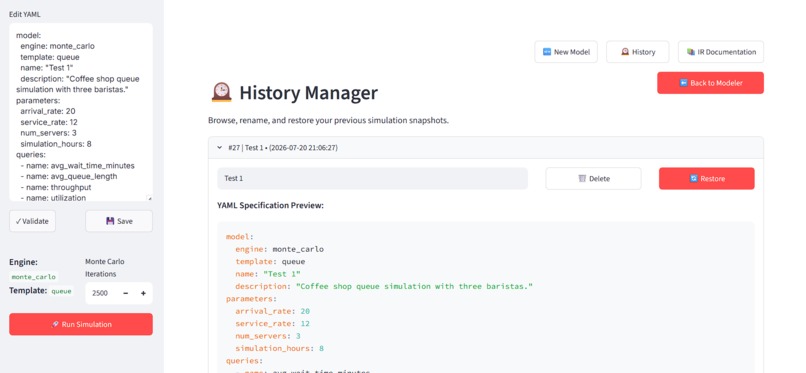This screenshot has width=806, height=373.
Task: Save the edited YAML
Action: pos(119,221)
